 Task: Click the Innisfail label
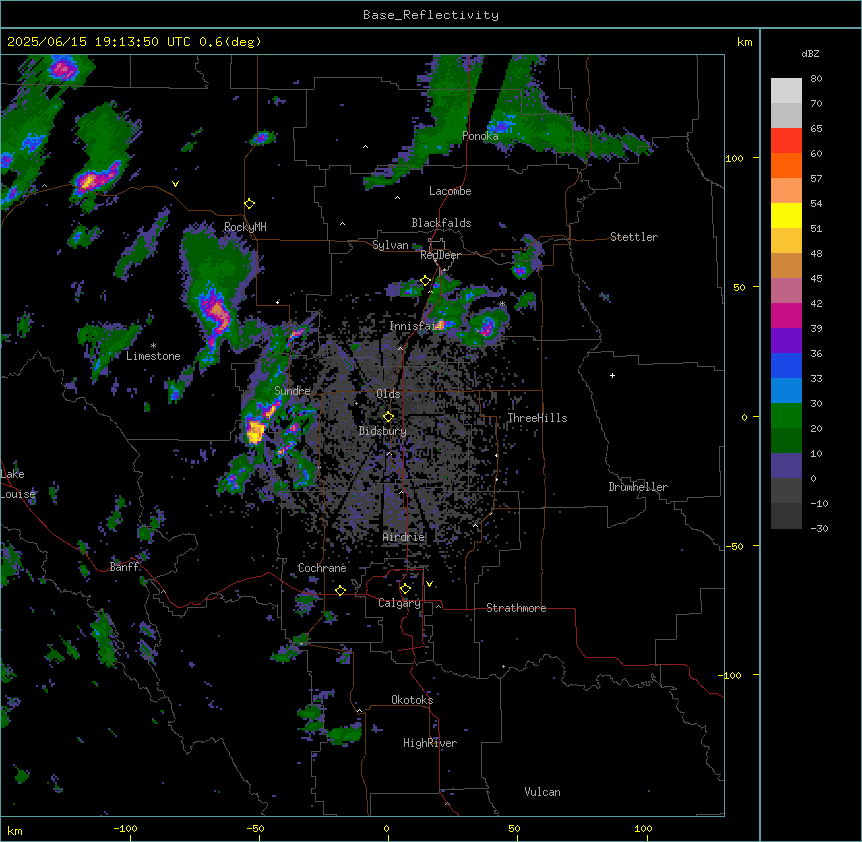(x=416, y=326)
